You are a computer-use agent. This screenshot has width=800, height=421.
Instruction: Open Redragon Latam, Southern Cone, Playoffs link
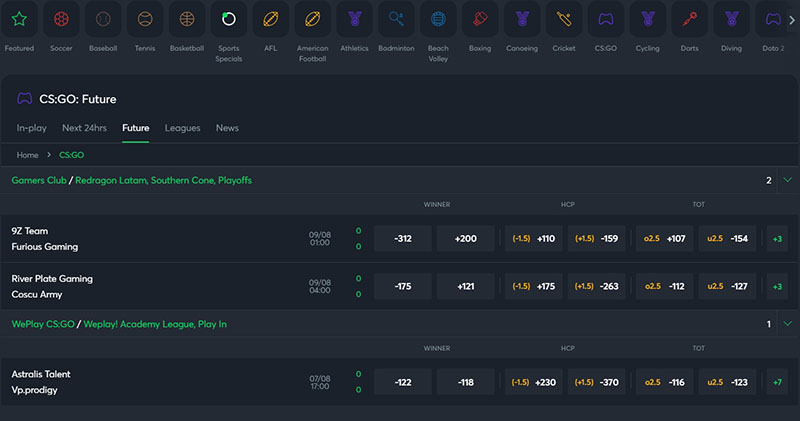(163, 180)
